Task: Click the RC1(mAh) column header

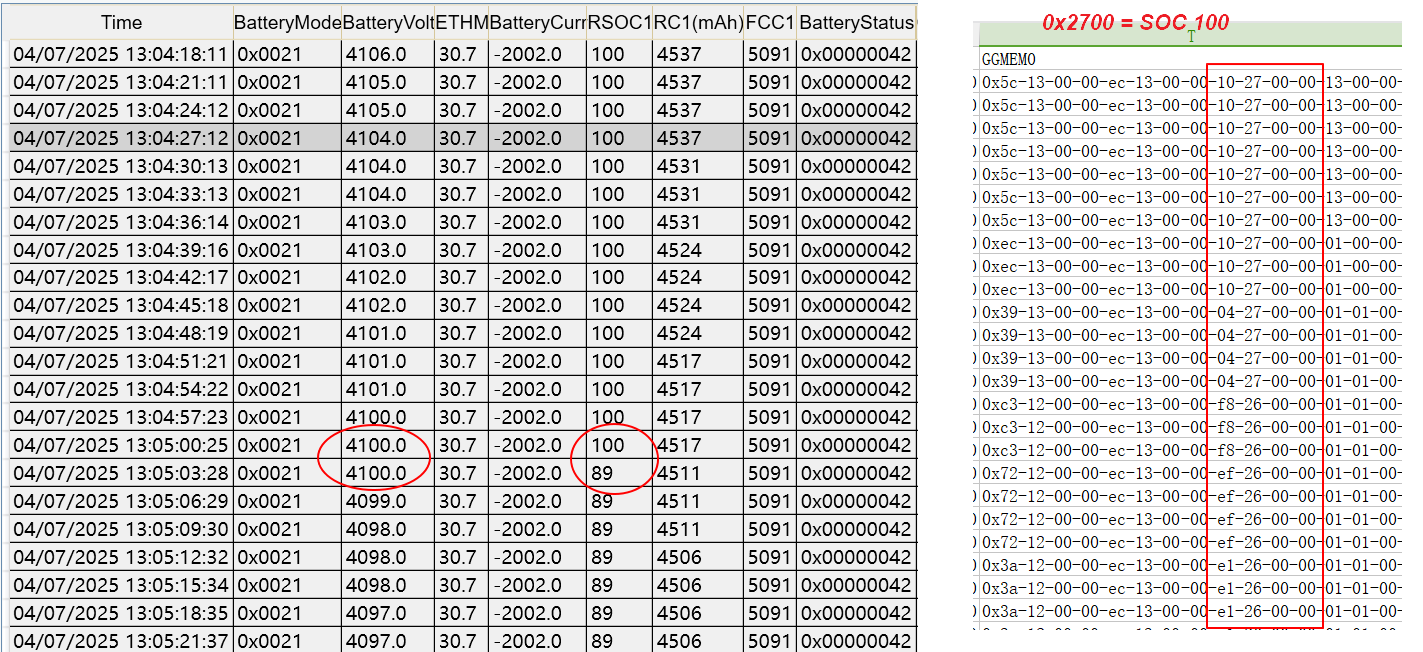Action: 697,23
